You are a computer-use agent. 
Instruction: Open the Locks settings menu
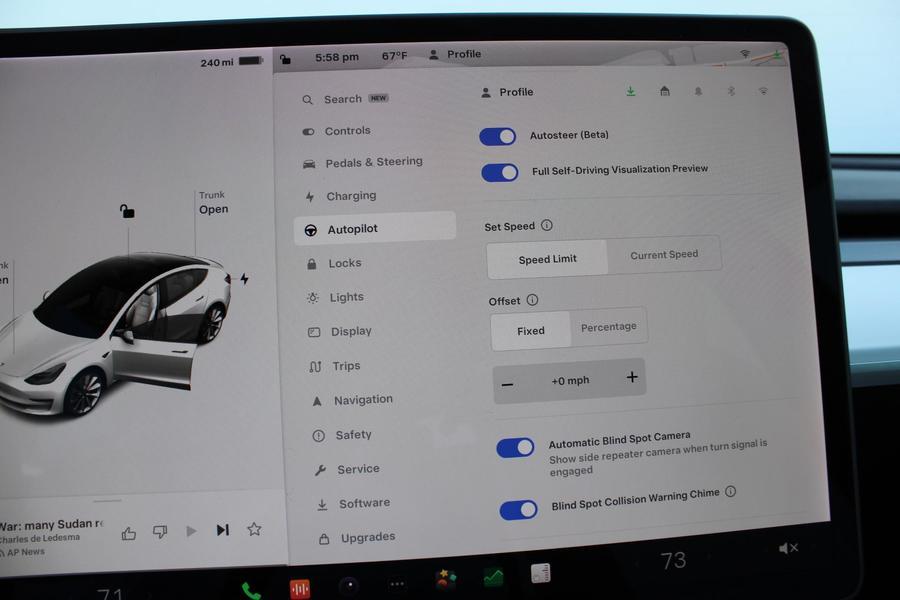[x=344, y=264]
